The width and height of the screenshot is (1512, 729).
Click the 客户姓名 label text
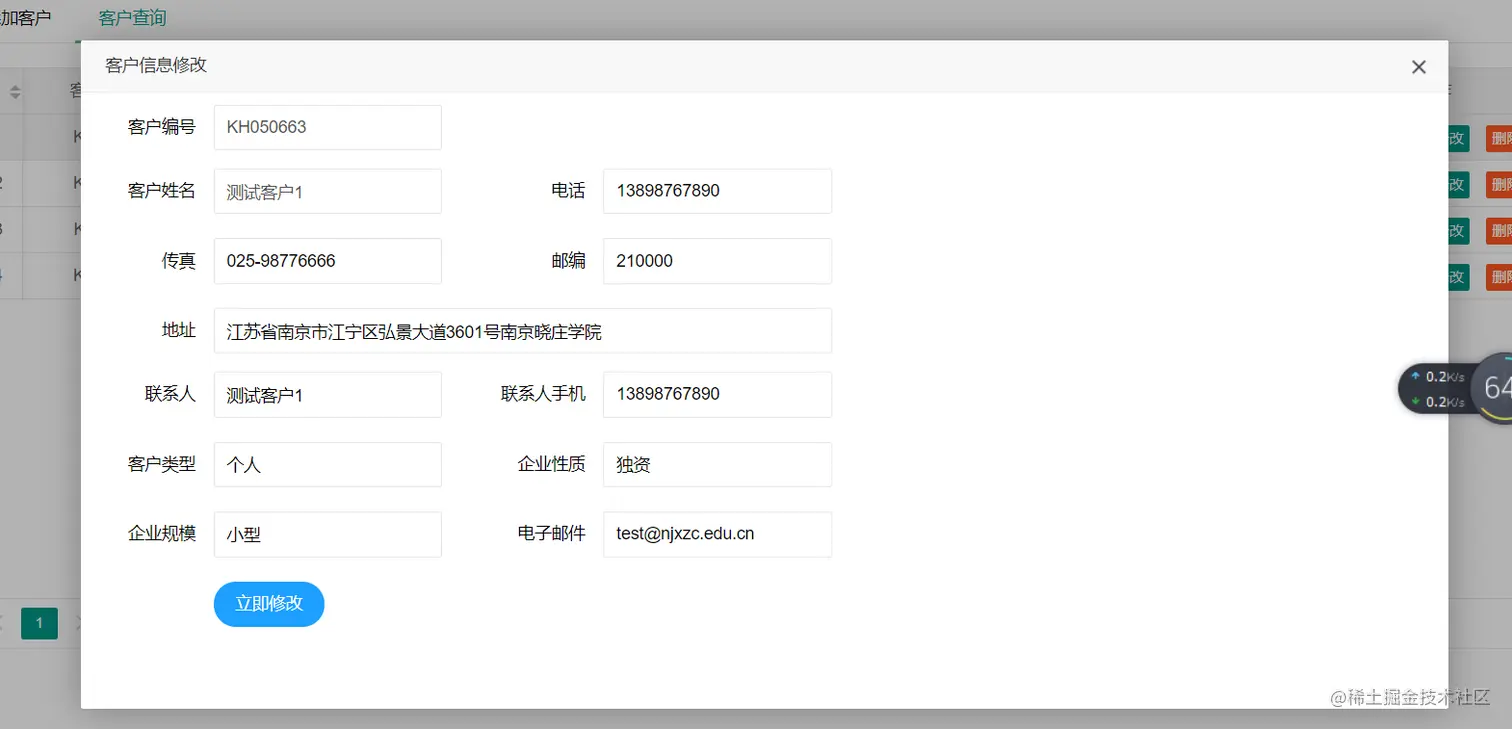click(162, 190)
